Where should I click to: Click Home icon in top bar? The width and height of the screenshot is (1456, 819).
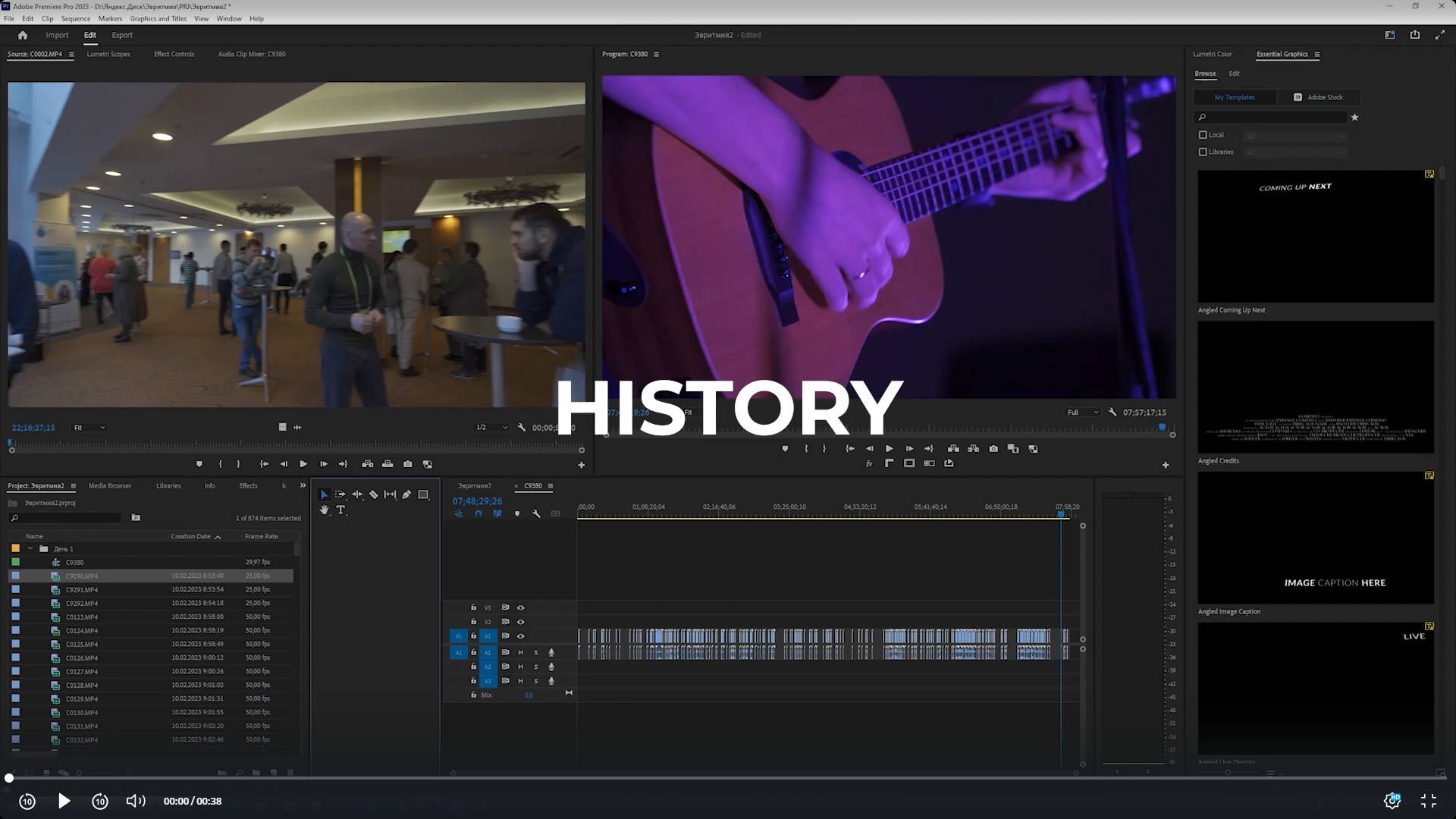(x=23, y=35)
